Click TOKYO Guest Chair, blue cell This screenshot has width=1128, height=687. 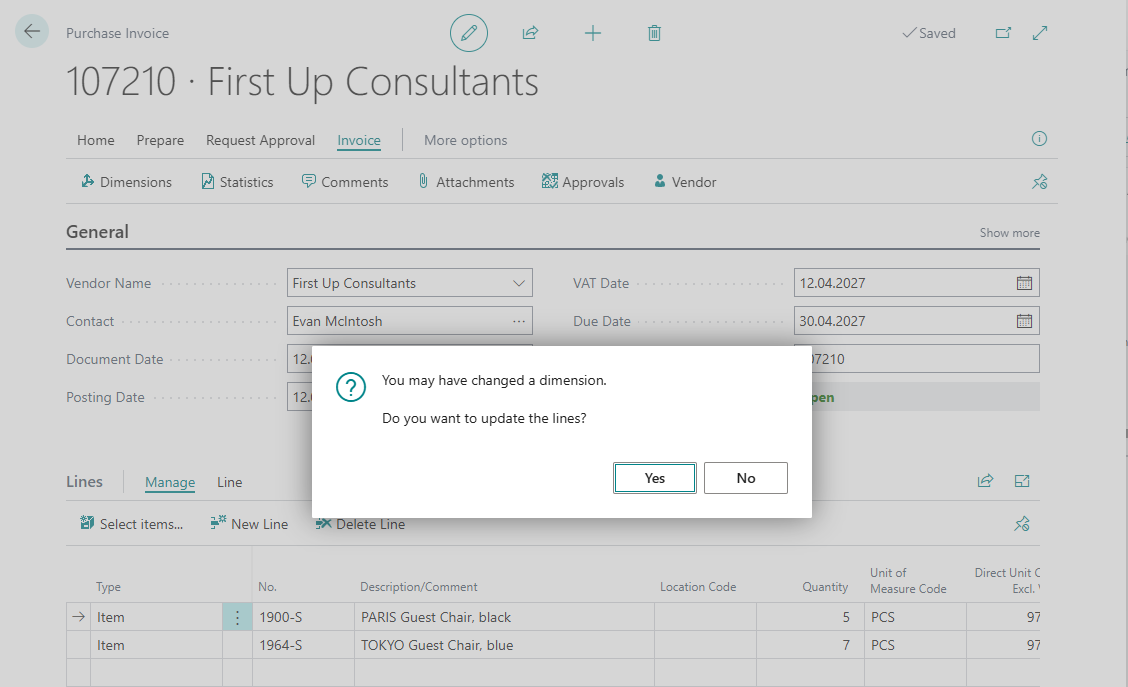point(504,645)
